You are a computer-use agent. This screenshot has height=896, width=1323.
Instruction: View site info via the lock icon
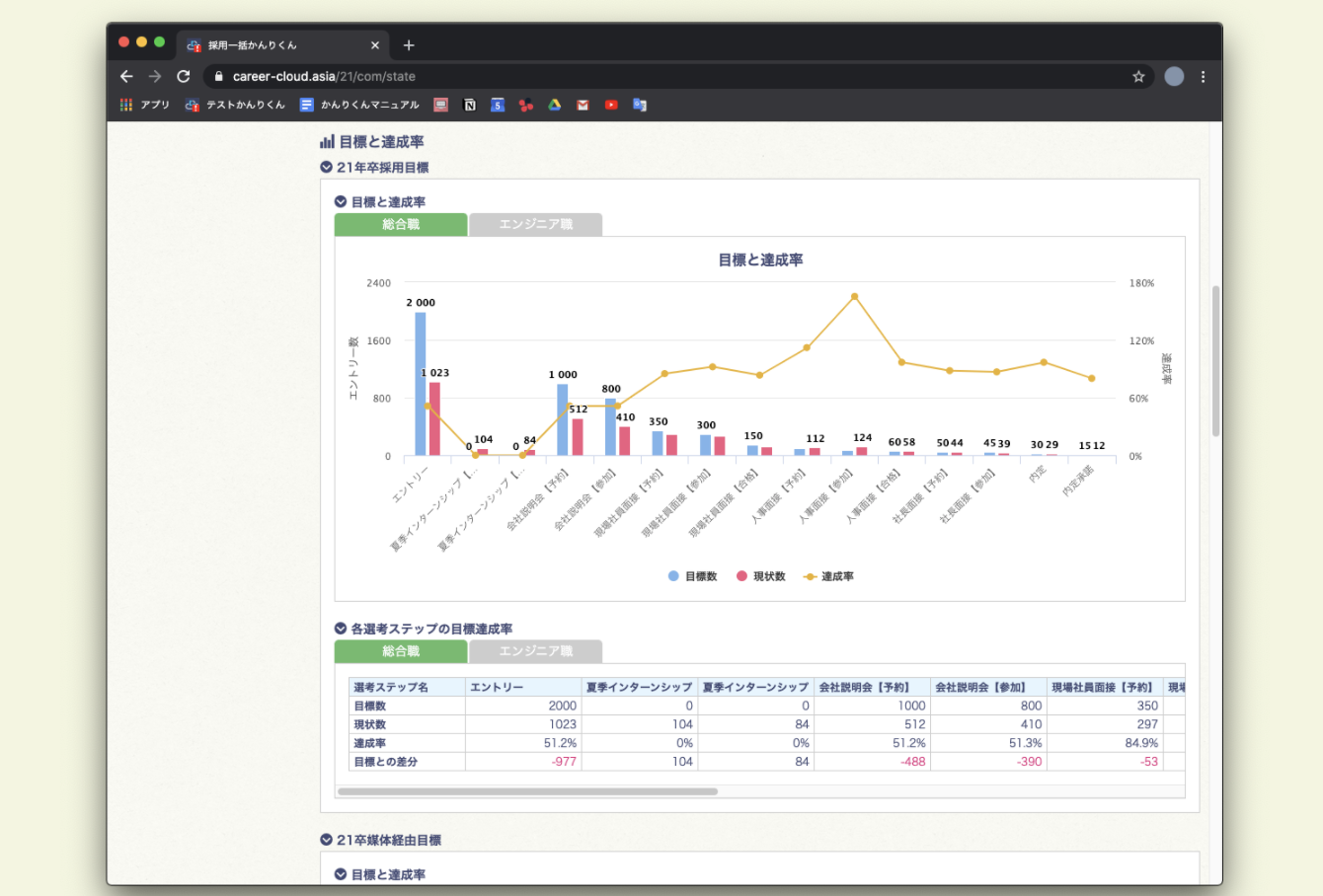point(219,76)
